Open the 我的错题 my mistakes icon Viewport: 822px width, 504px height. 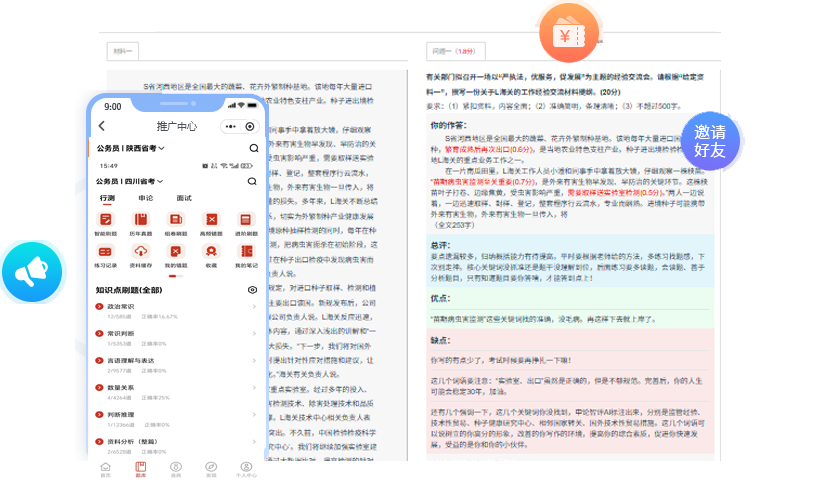[176, 251]
